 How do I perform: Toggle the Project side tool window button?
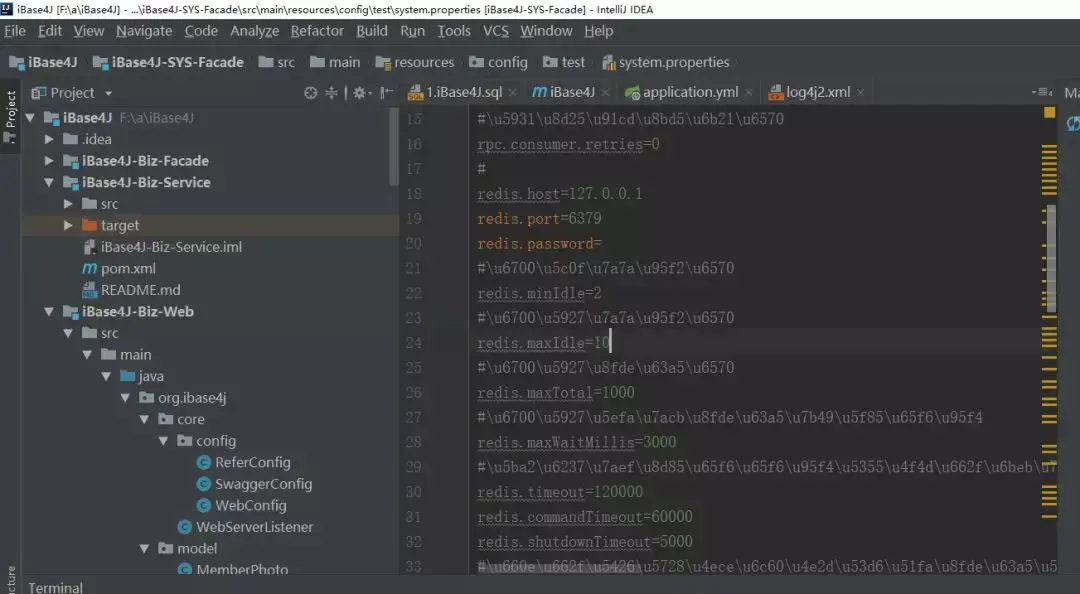pos(10,115)
